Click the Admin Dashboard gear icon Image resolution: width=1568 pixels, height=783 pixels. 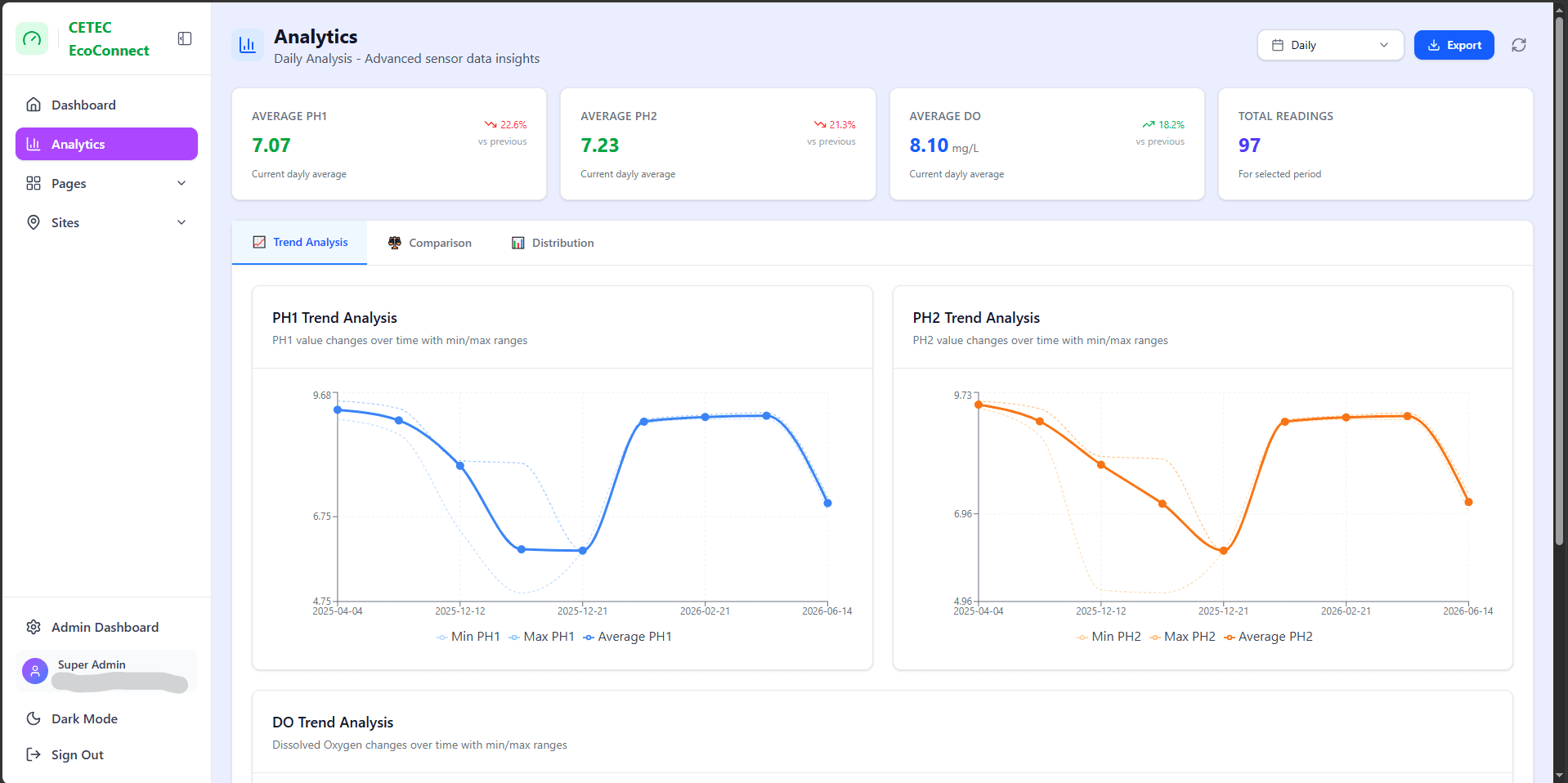[x=34, y=627]
